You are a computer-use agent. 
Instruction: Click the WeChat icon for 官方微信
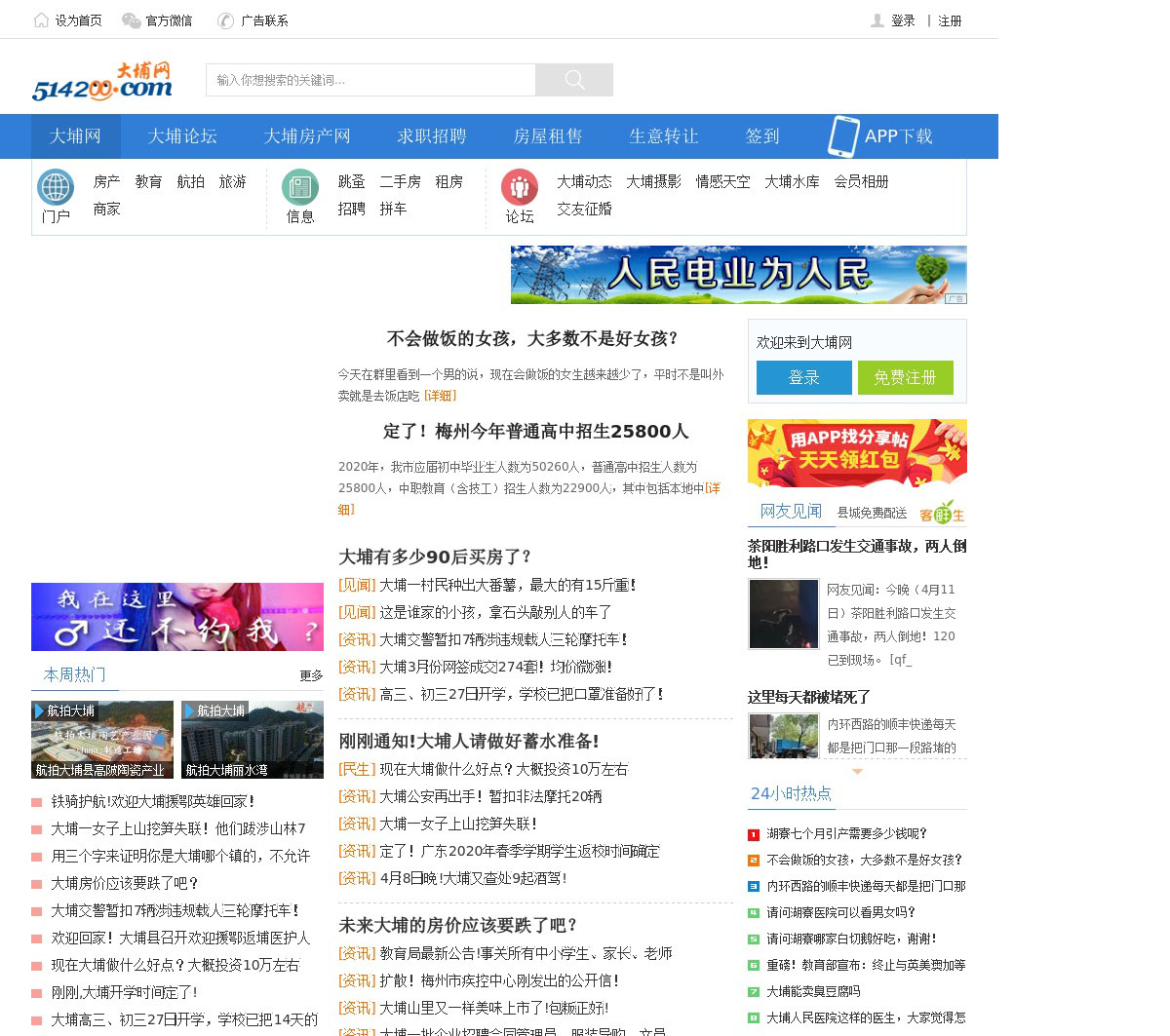pyautogui.click(x=131, y=20)
